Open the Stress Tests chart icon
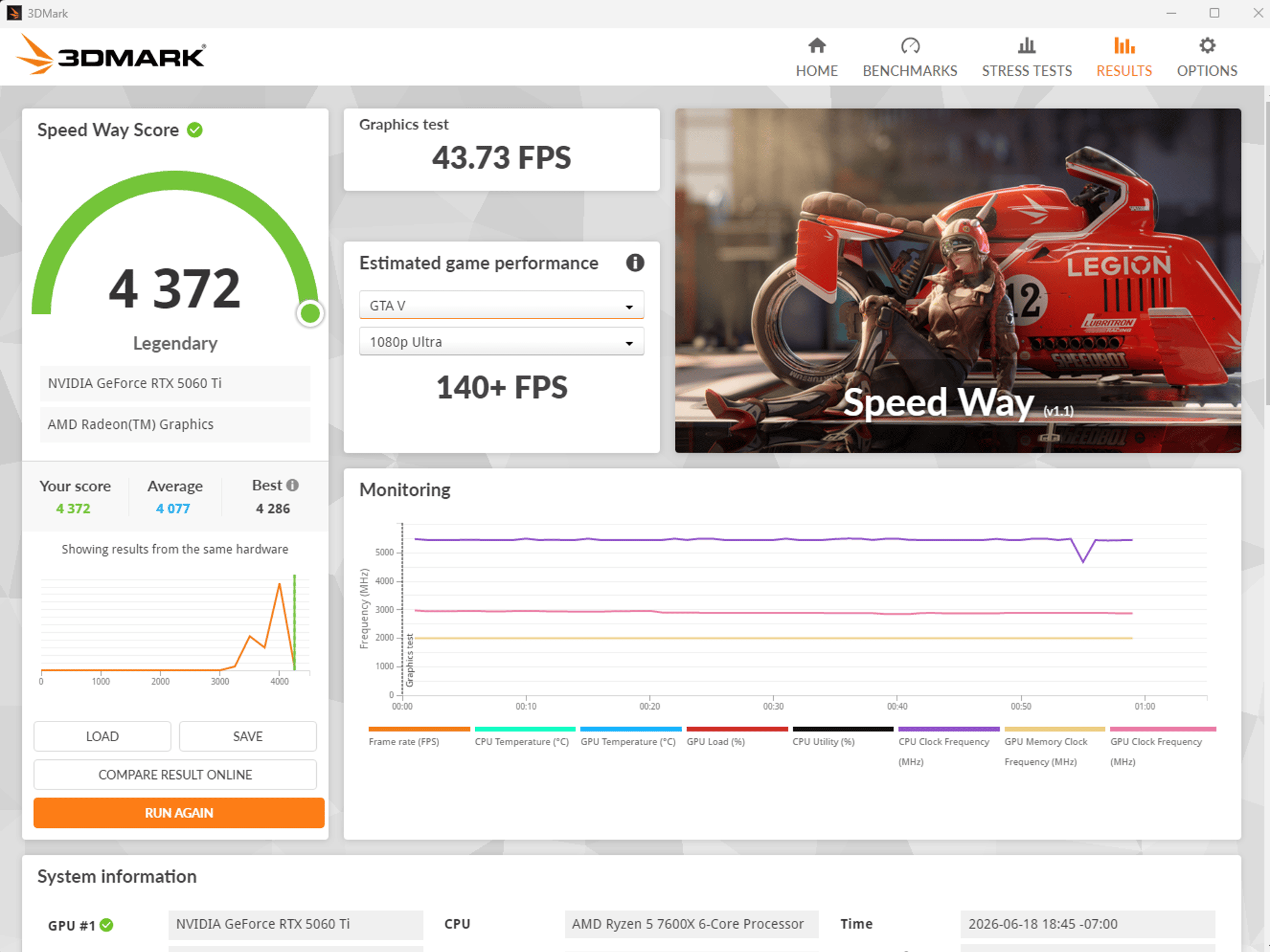Image resolution: width=1270 pixels, height=952 pixels. coord(1026,46)
